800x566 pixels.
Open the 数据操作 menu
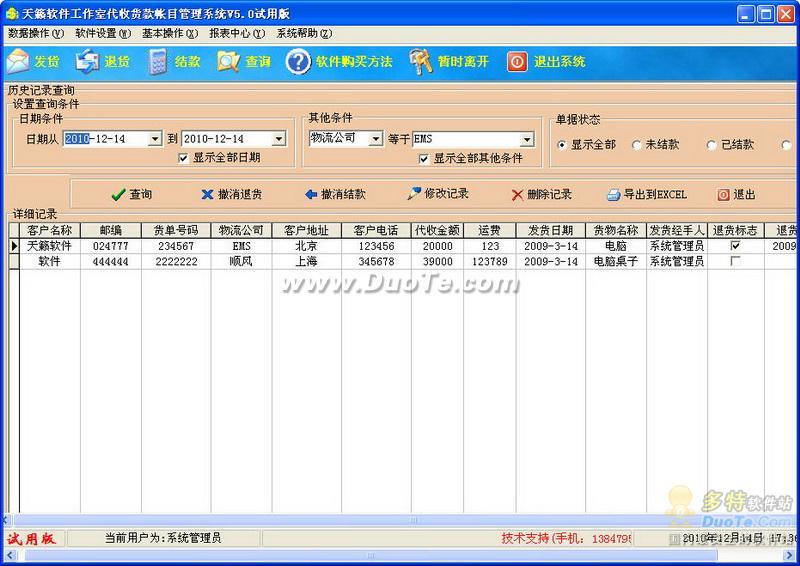click(35, 33)
